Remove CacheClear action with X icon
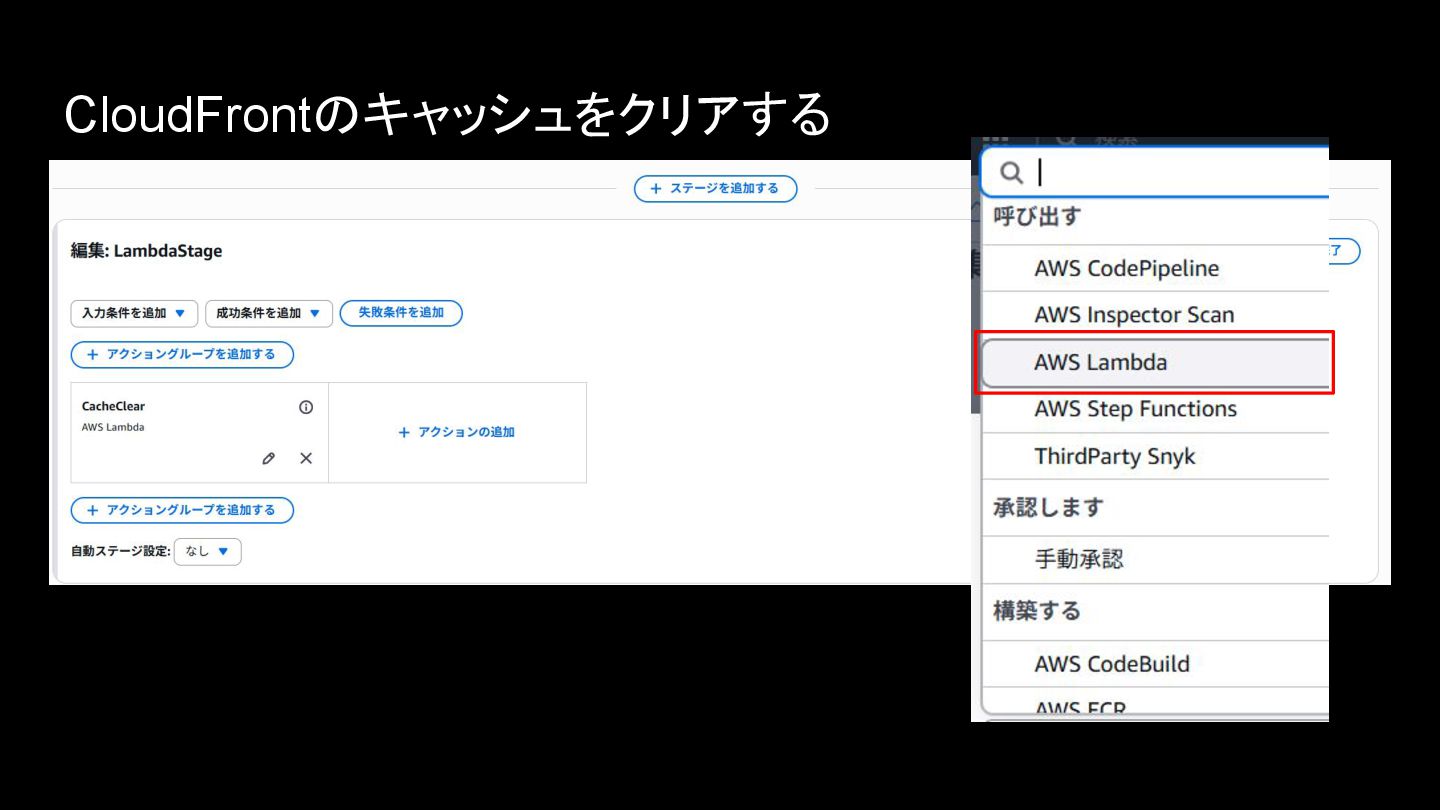Viewport: 1440px width, 810px height. pos(306,458)
